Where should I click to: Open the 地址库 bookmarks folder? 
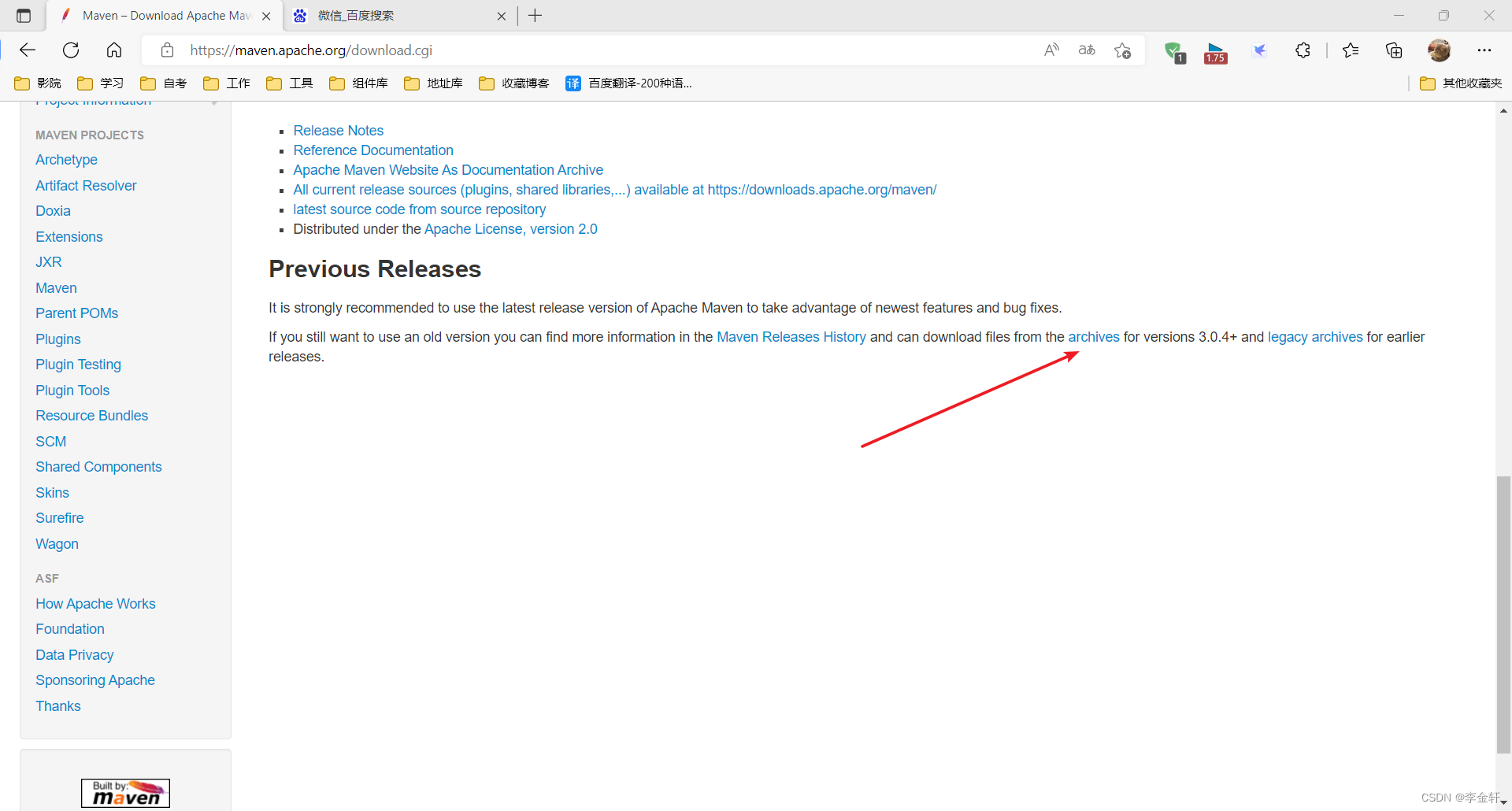tap(434, 83)
